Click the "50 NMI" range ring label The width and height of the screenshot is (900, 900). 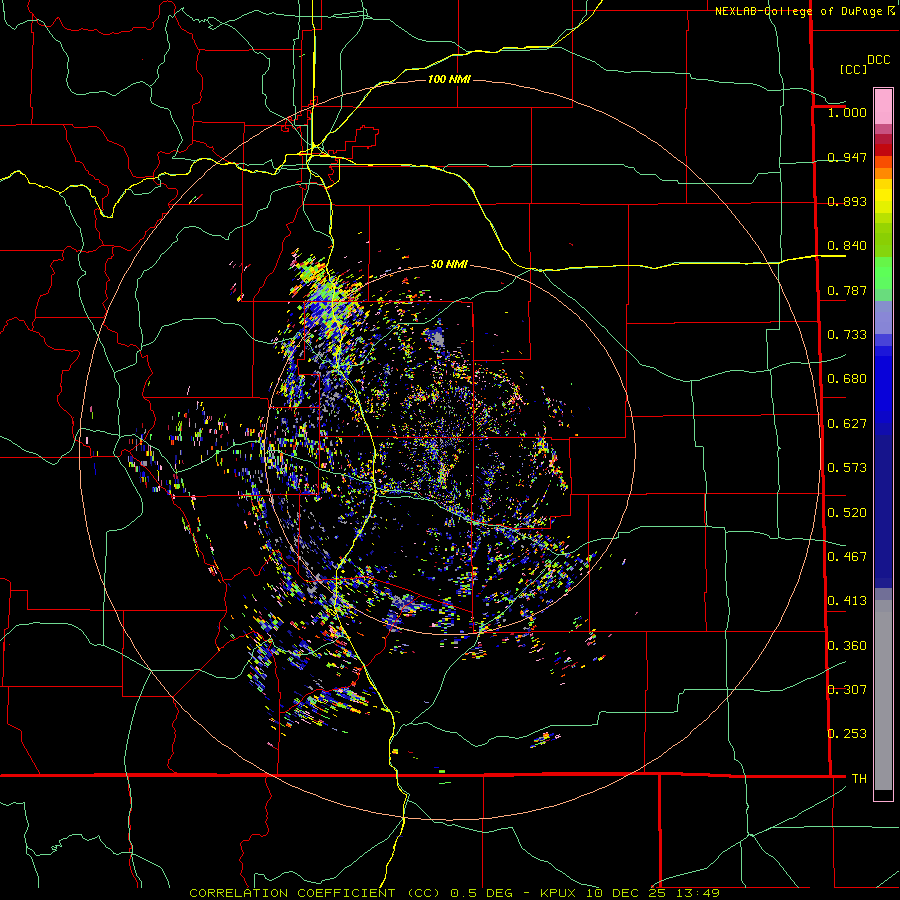click(449, 264)
